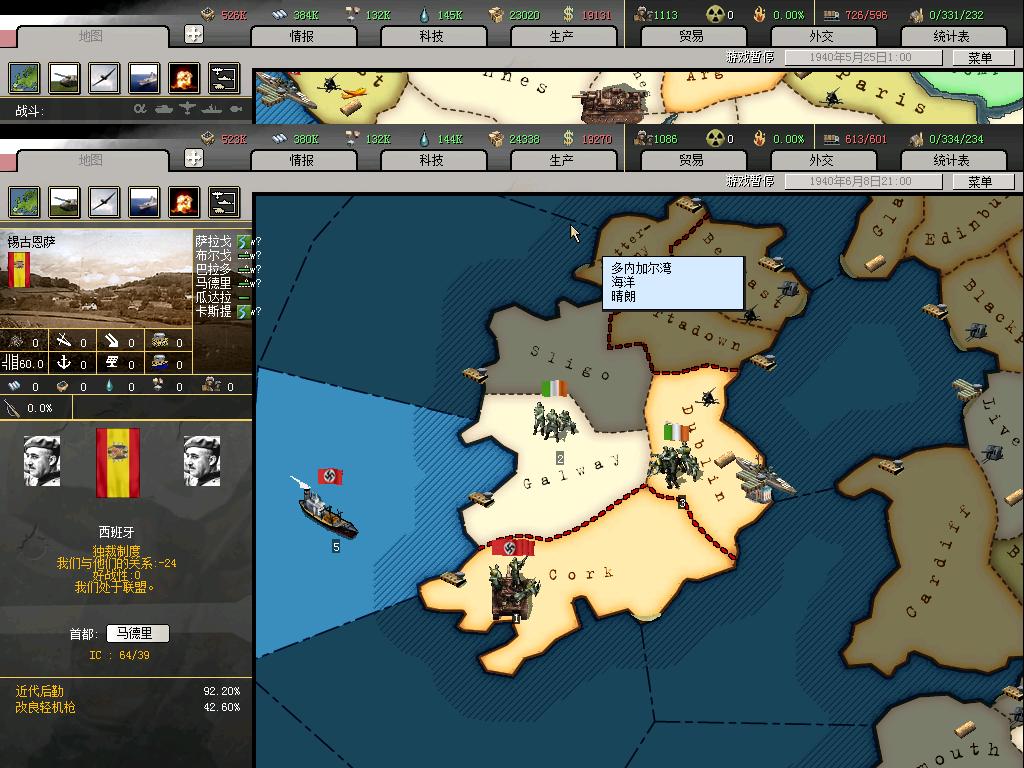Select the aircraft units icon in the upper game view
Image resolution: width=1024 pixels, height=768 pixels.
click(x=104, y=78)
